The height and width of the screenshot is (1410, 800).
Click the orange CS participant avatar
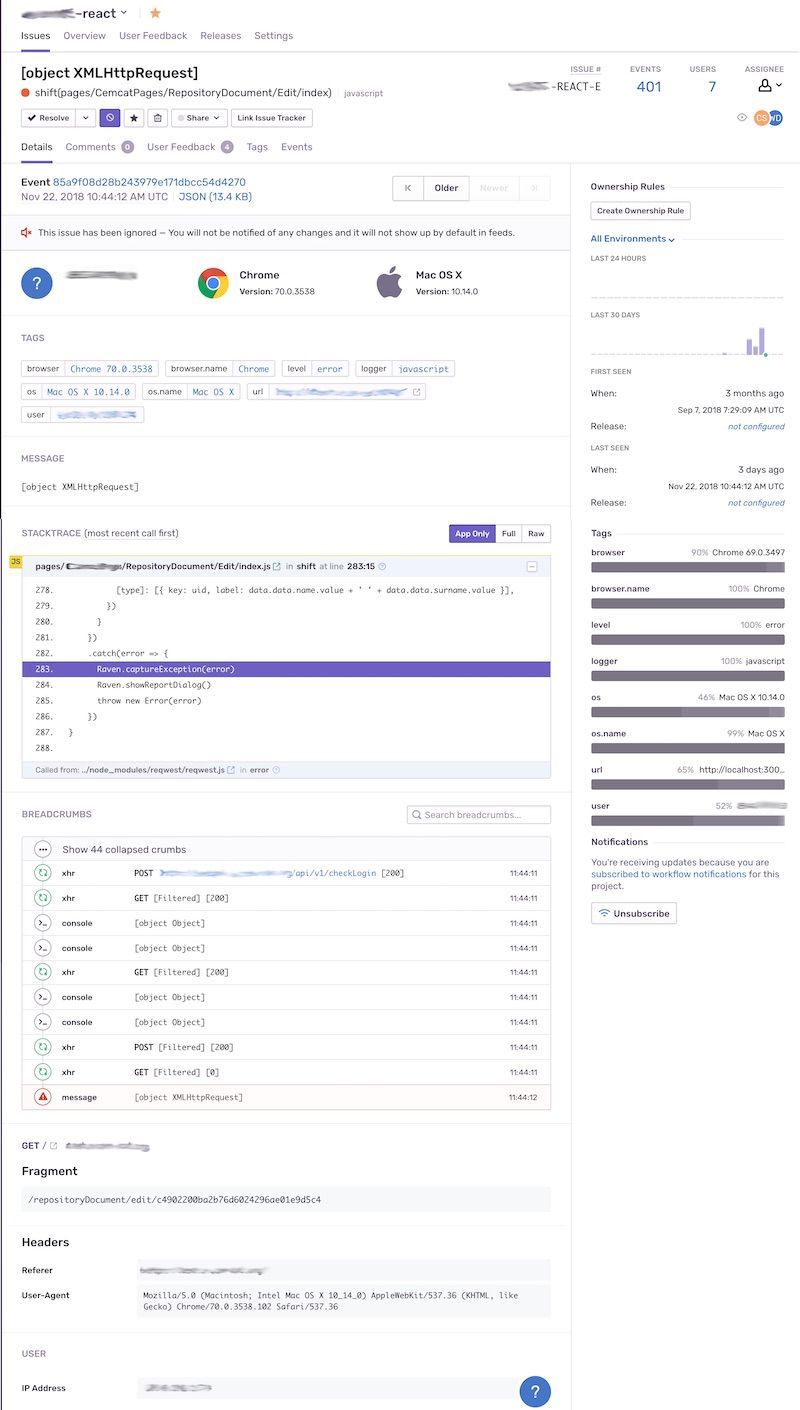coord(762,118)
